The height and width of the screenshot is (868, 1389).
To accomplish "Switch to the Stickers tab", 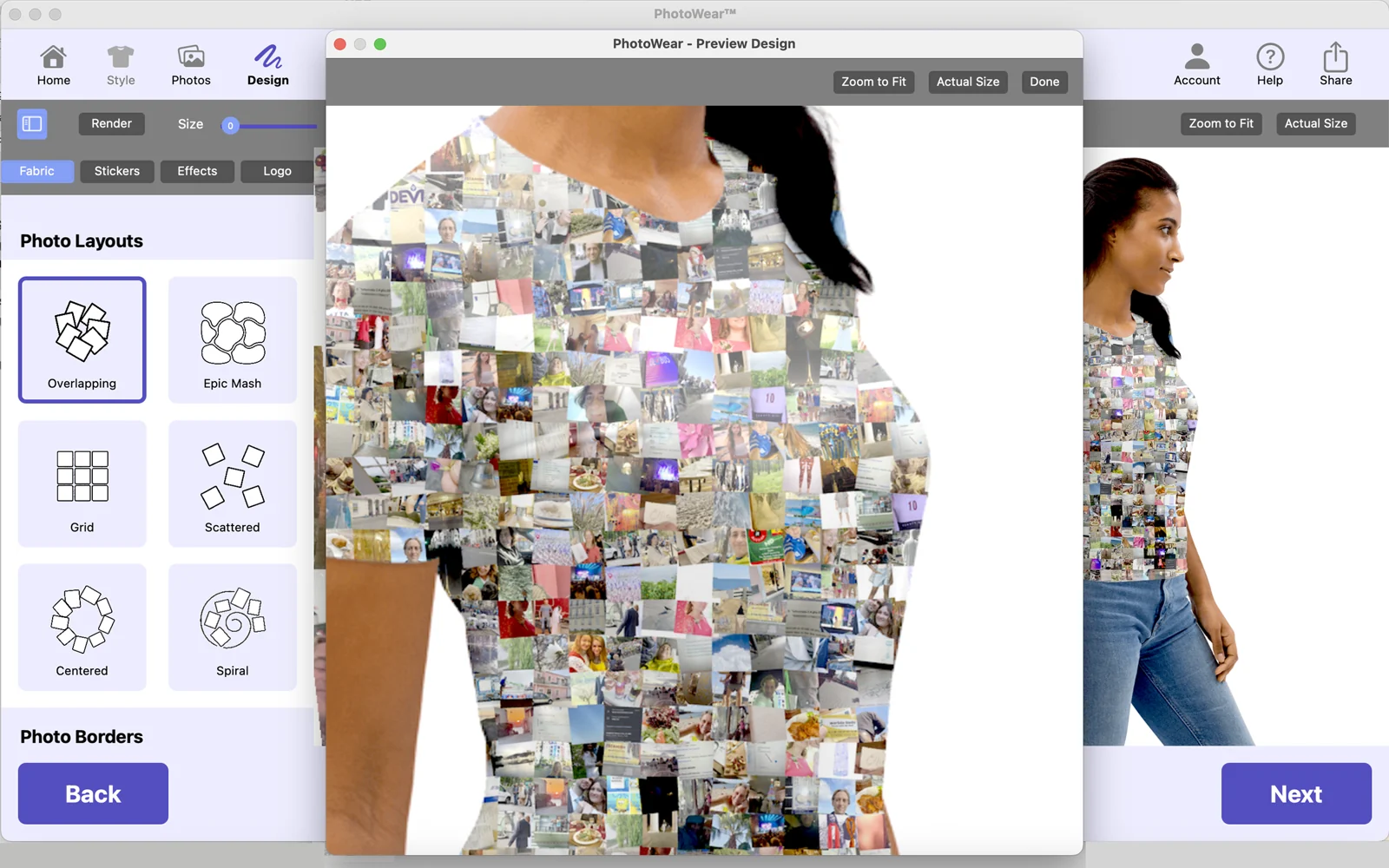I will coord(117,171).
